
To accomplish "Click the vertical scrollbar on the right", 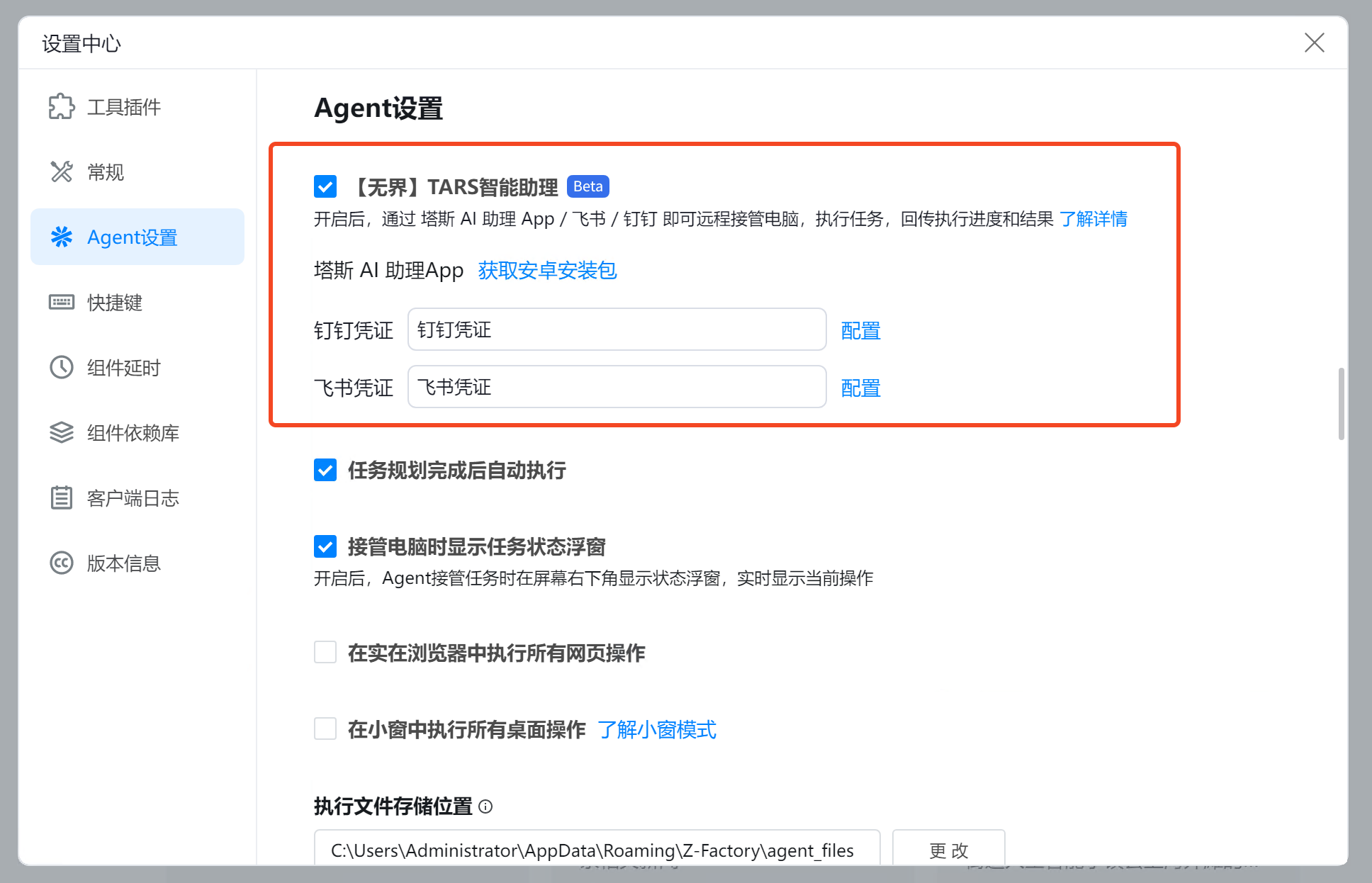I will click(1341, 404).
